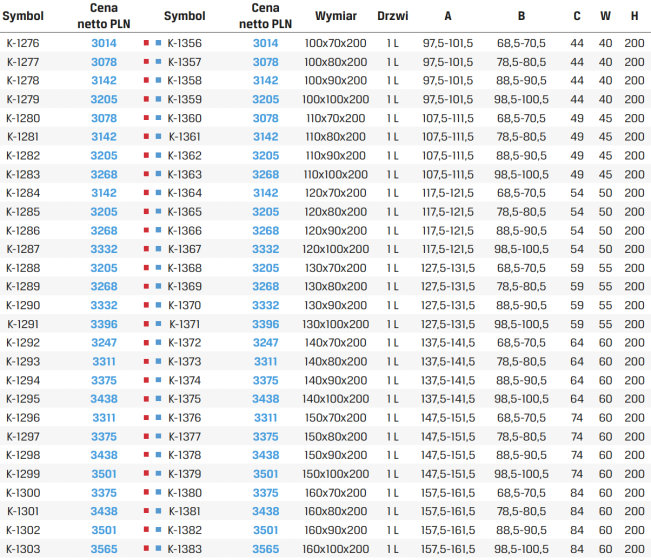The width and height of the screenshot is (651, 560).
Task: Click price 3311 next to K-1373
Action: click(266, 362)
